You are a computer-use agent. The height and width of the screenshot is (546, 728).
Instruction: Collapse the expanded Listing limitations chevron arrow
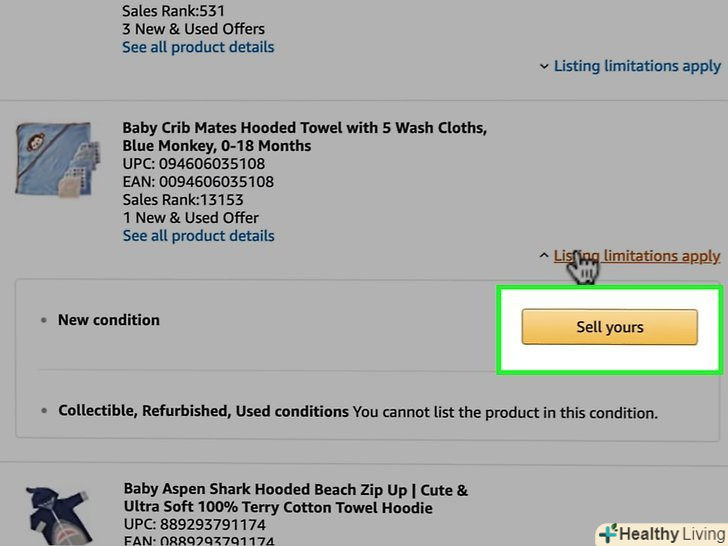coord(543,256)
